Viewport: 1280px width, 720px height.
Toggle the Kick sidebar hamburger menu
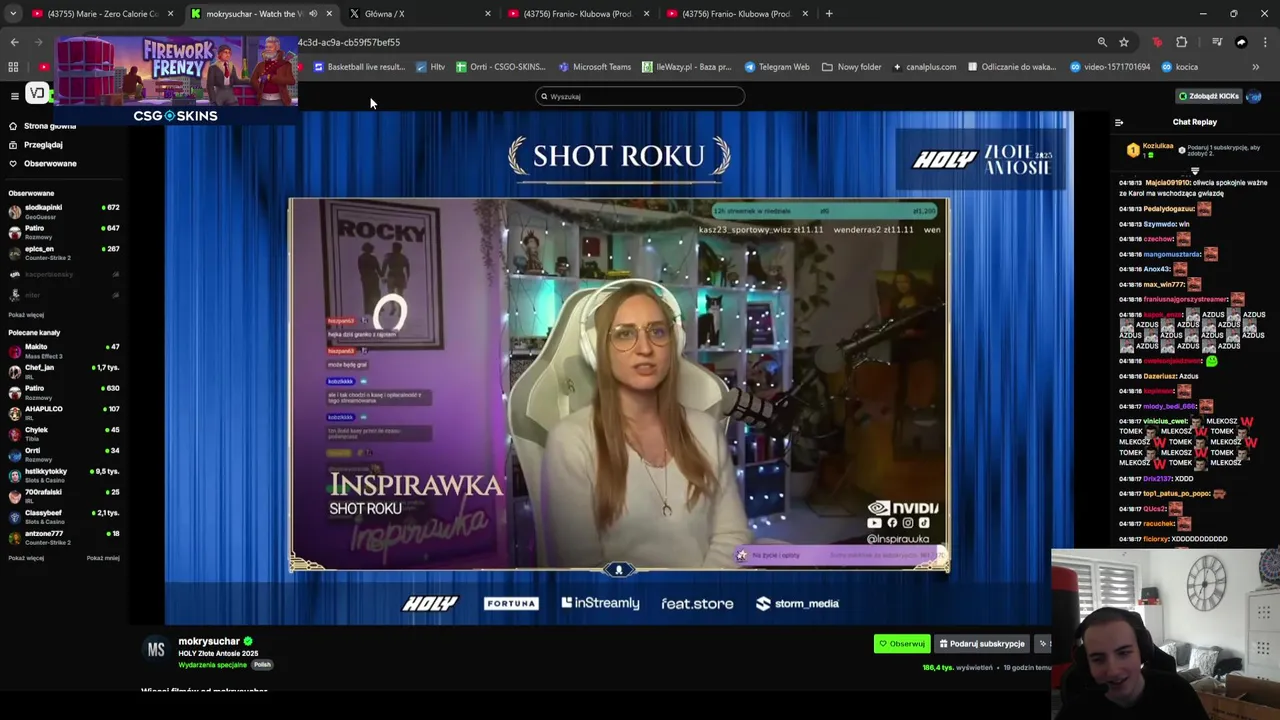[x=15, y=96]
